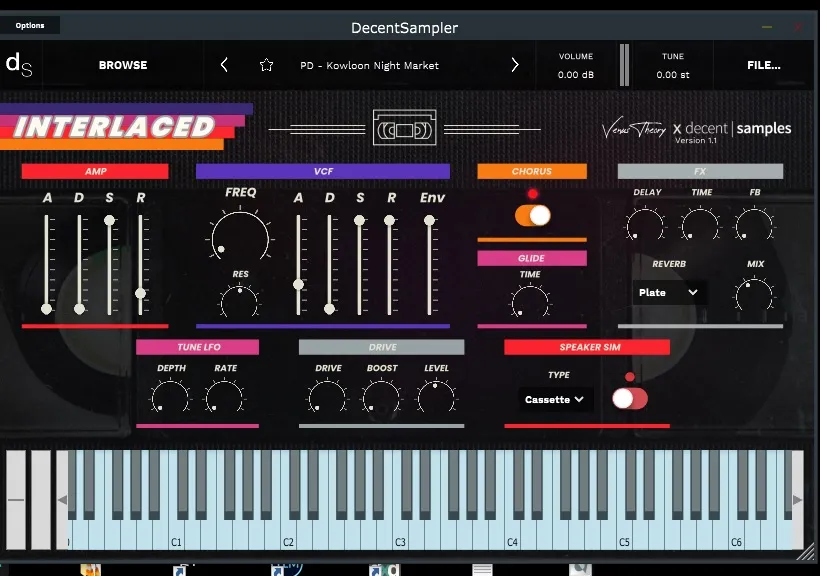Click the AMP Sustain slider handle
Viewport: 820px width, 576px height.
point(109,220)
